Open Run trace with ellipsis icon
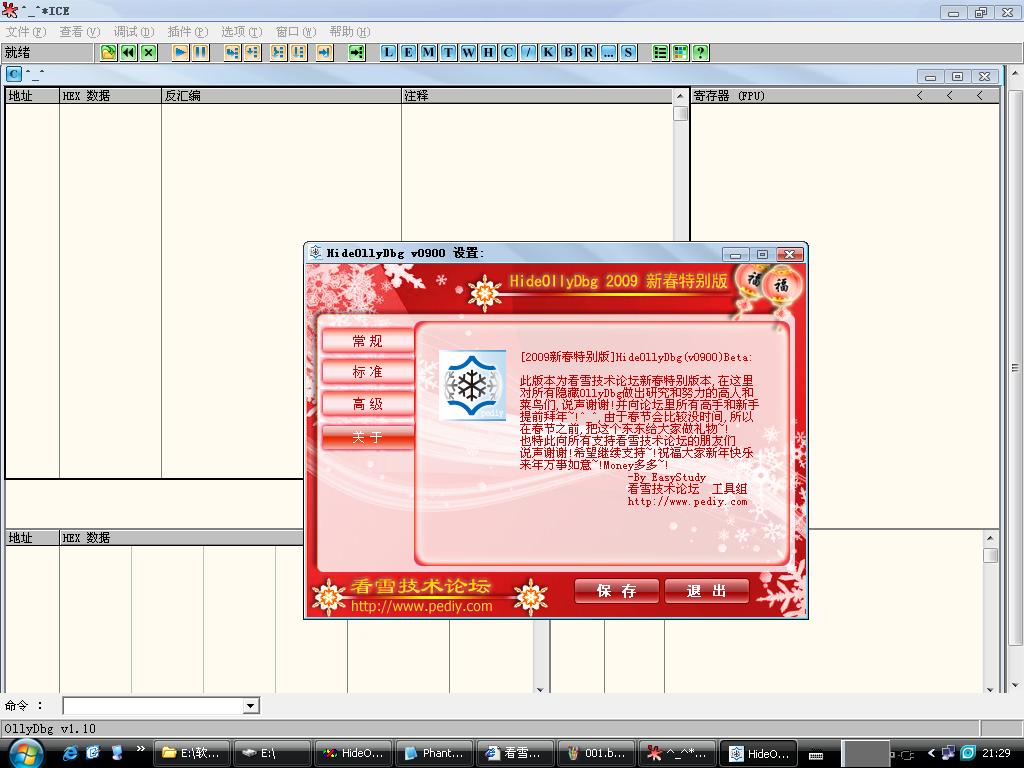Image resolution: width=1024 pixels, height=768 pixels. (609, 53)
